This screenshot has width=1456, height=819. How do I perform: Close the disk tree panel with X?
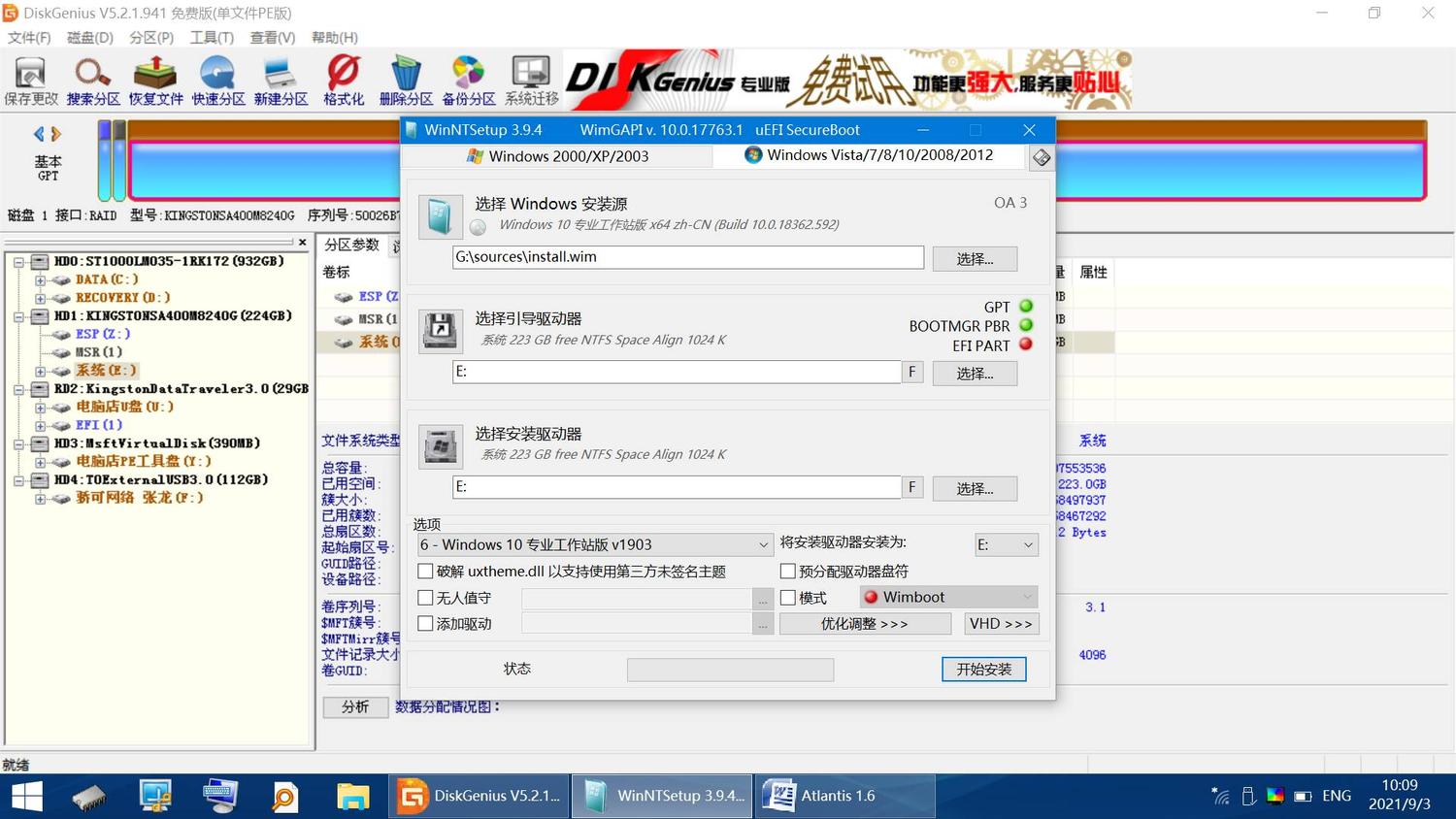(x=303, y=243)
